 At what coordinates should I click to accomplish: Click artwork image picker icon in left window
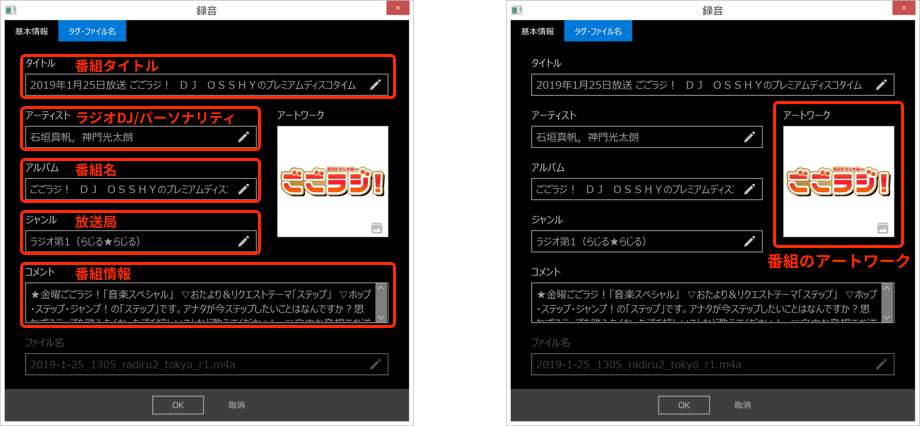point(377,228)
